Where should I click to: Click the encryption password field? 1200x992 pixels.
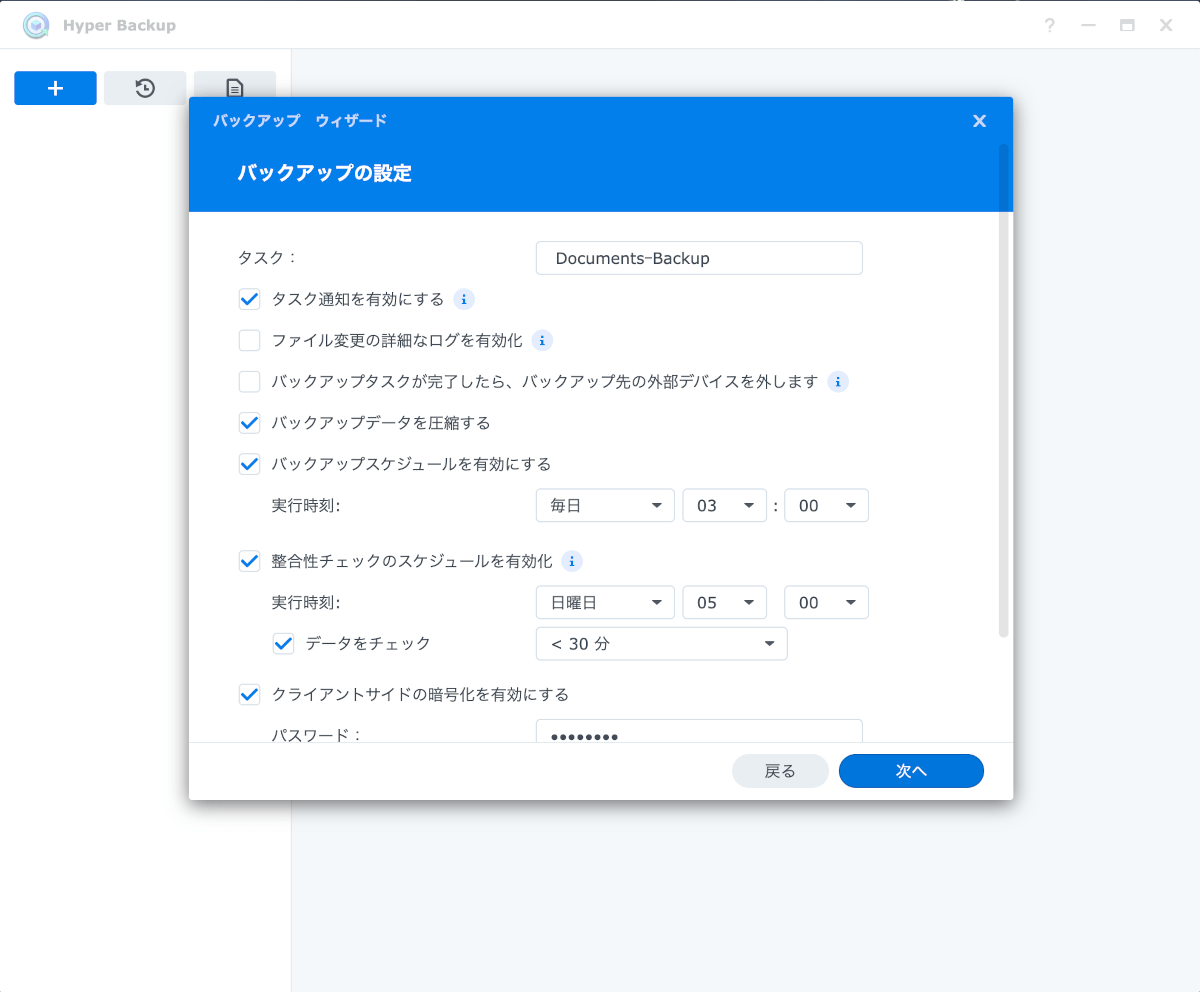pos(699,731)
